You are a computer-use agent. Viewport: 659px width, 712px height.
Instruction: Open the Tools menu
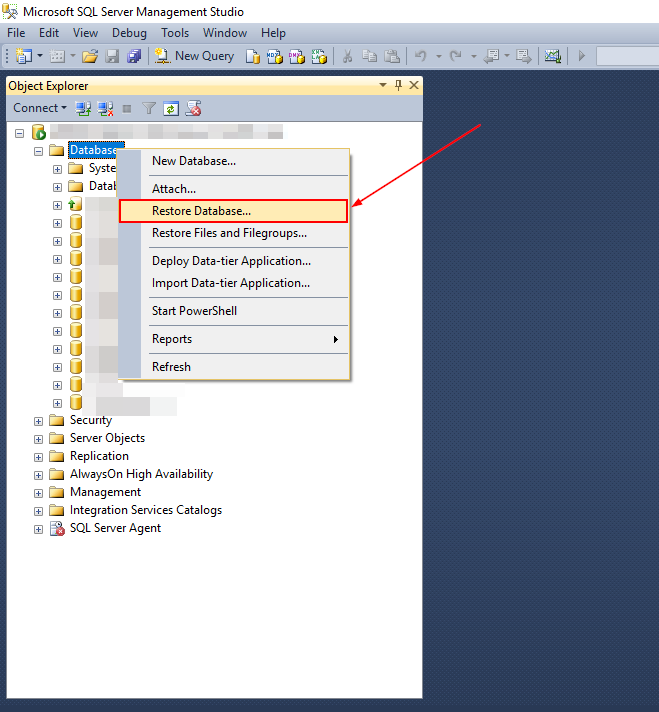click(x=175, y=33)
